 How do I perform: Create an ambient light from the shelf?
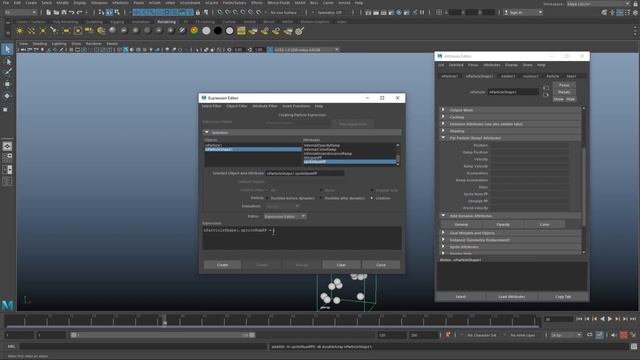[20, 31]
